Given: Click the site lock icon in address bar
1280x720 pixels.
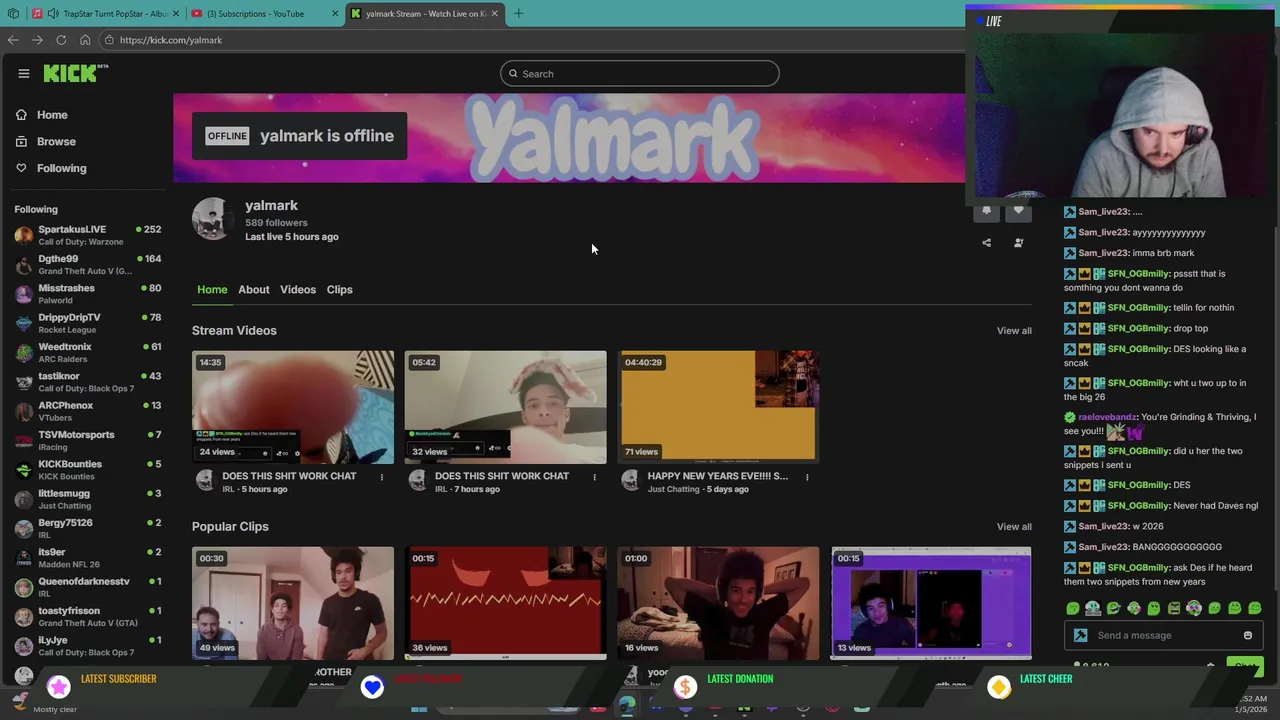Looking at the screenshot, I should pos(109,40).
